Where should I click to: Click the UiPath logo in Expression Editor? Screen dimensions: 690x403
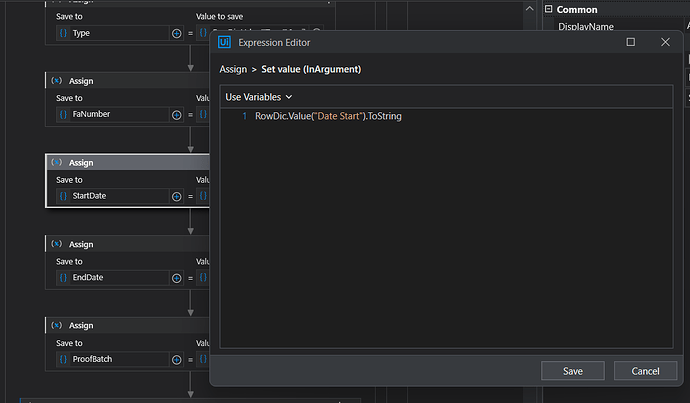(x=225, y=42)
